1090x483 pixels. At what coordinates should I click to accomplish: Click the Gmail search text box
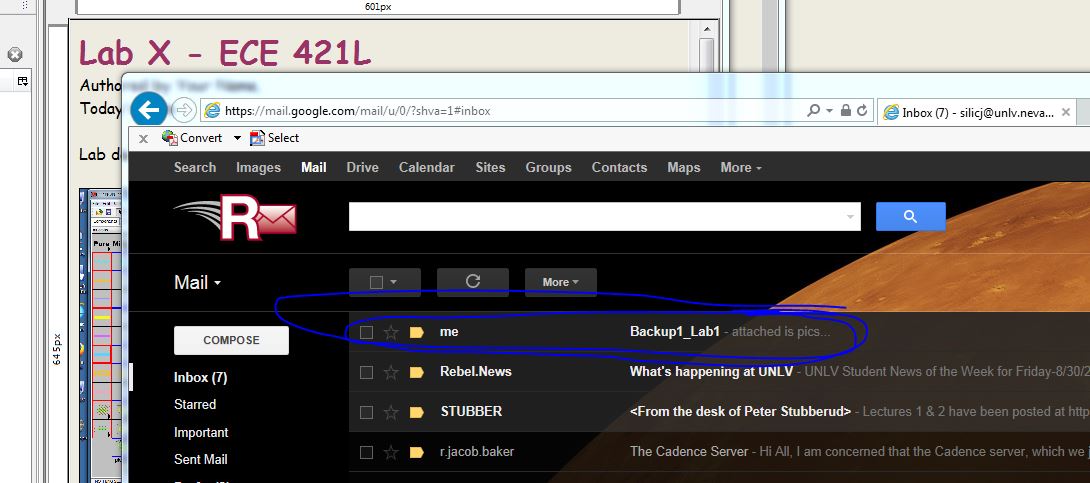point(596,217)
